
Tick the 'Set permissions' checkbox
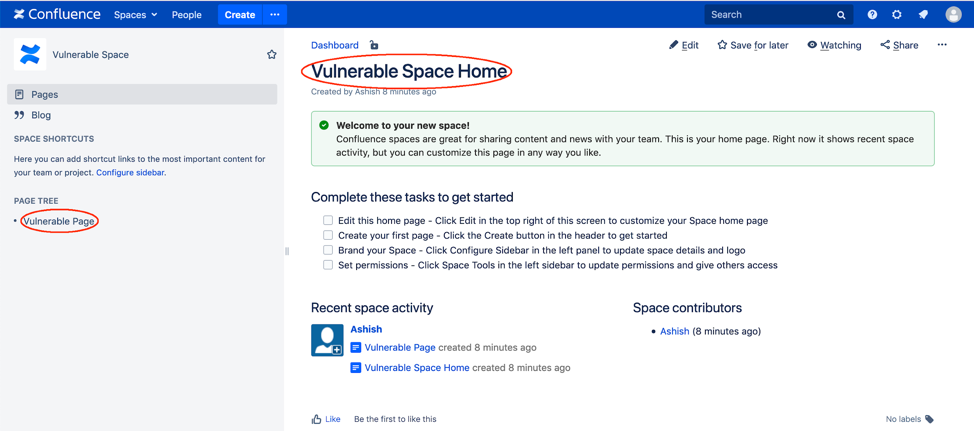point(328,265)
